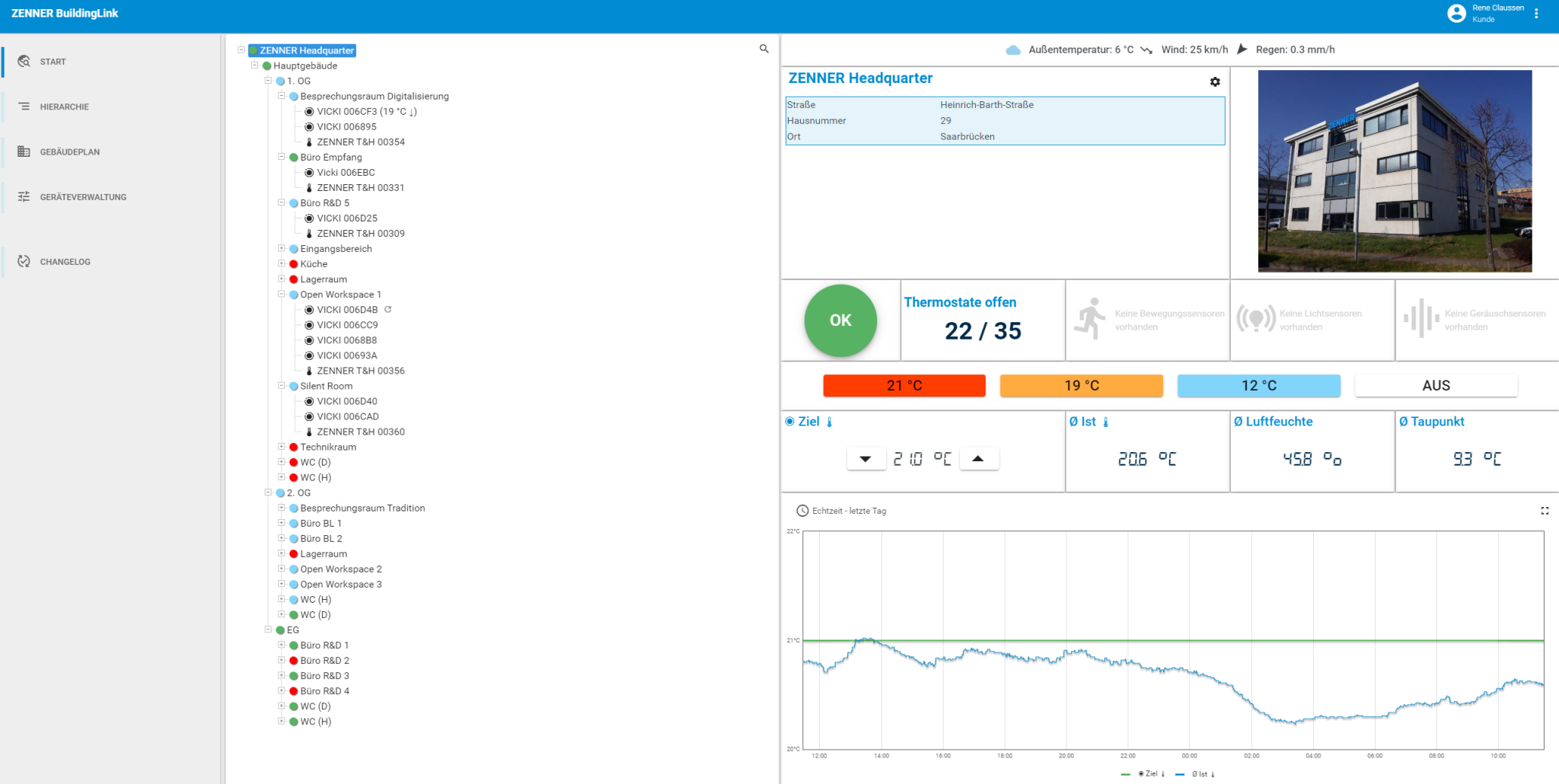This screenshot has width=1559, height=784.
Task: Click the clock icon beside Echtzeit
Action: (x=802, y=511)
